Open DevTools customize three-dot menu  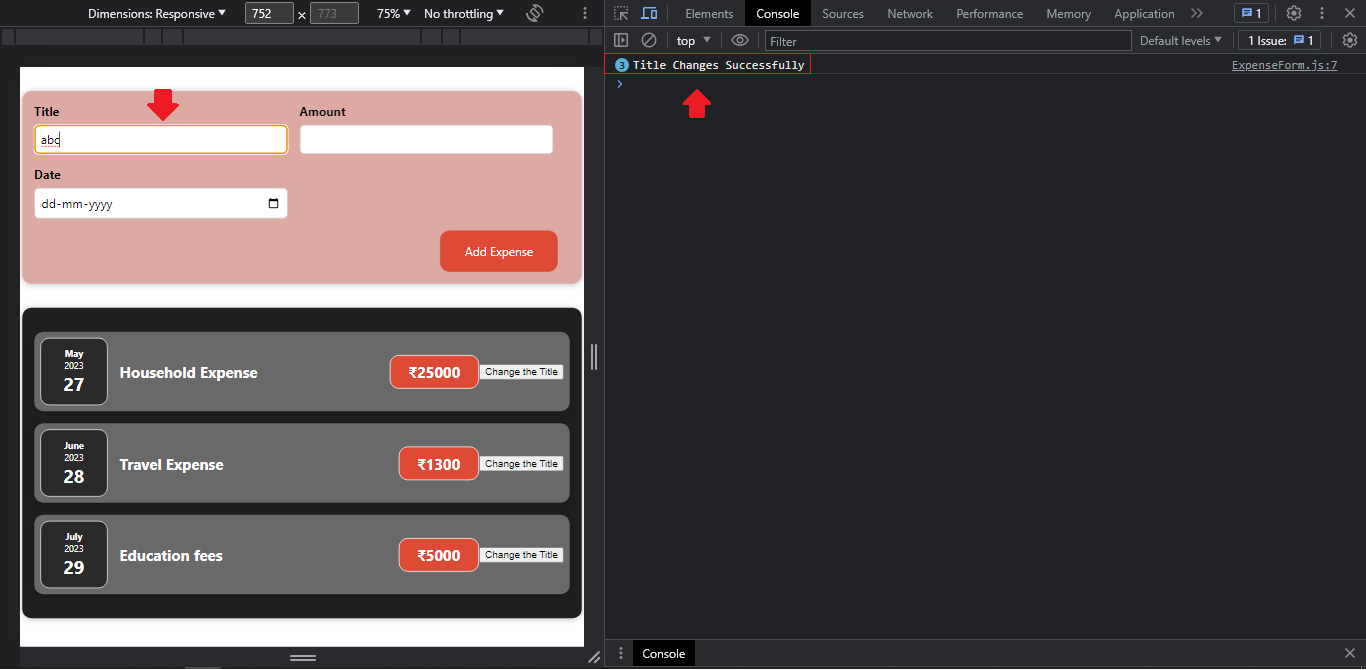click(1322, 13)
